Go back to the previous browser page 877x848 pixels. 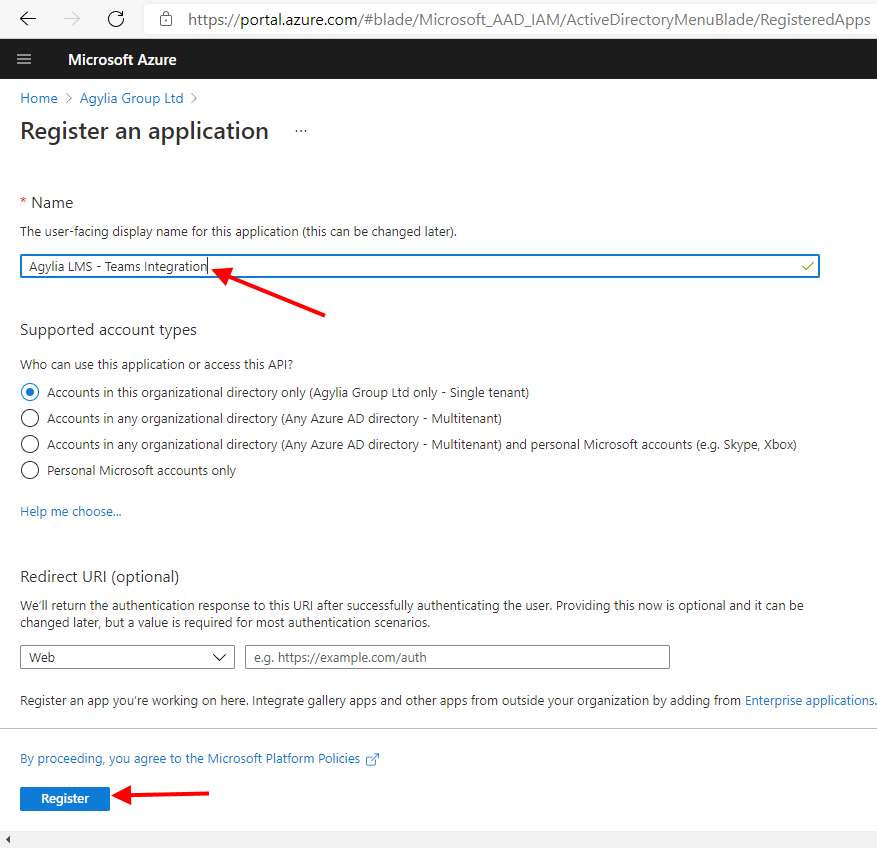(28, 19)
